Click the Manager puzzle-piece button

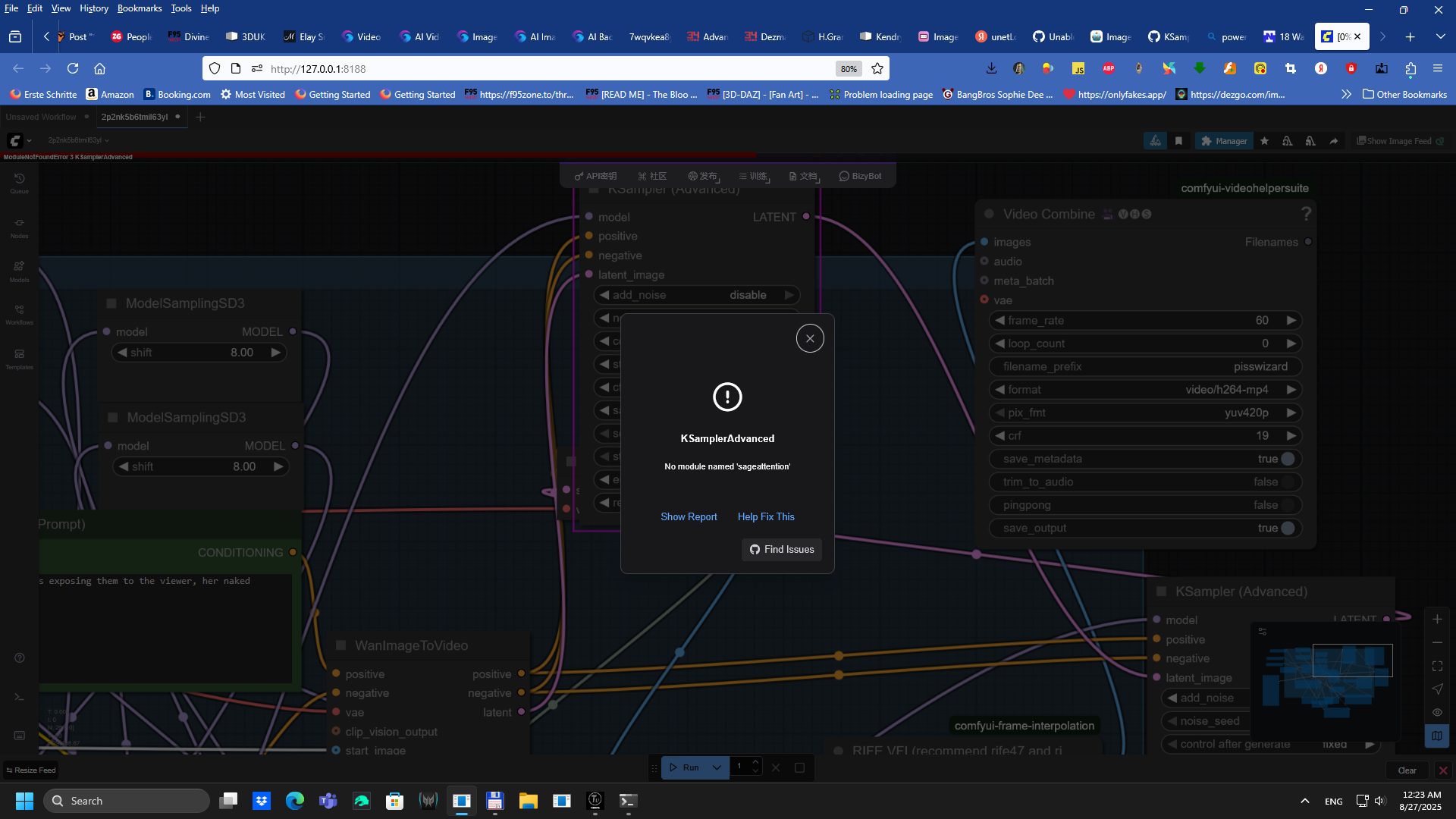(x=1223, y=141)
